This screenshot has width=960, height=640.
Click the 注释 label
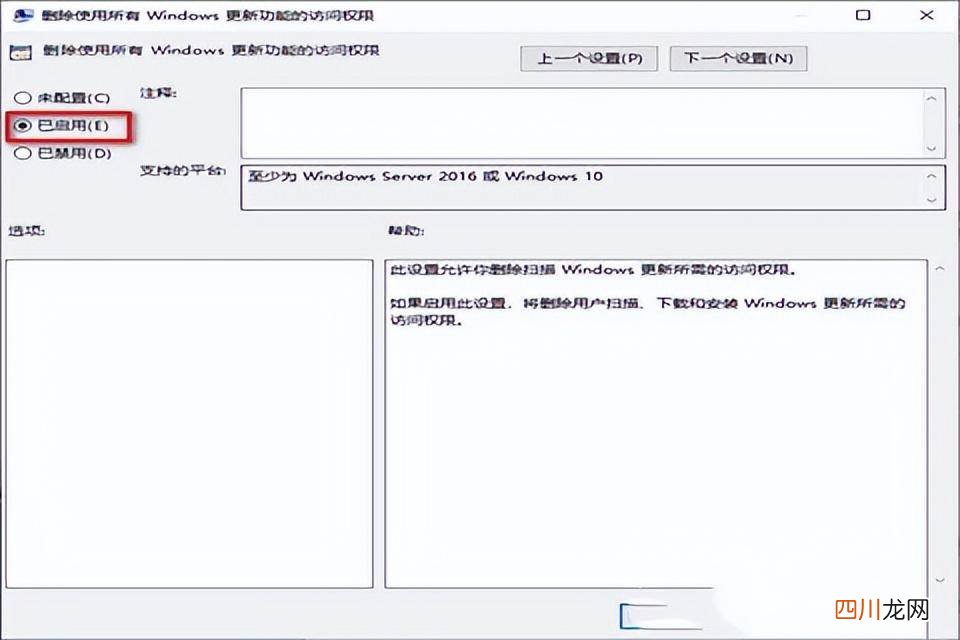pyautogui.click(x=158, y=93)
